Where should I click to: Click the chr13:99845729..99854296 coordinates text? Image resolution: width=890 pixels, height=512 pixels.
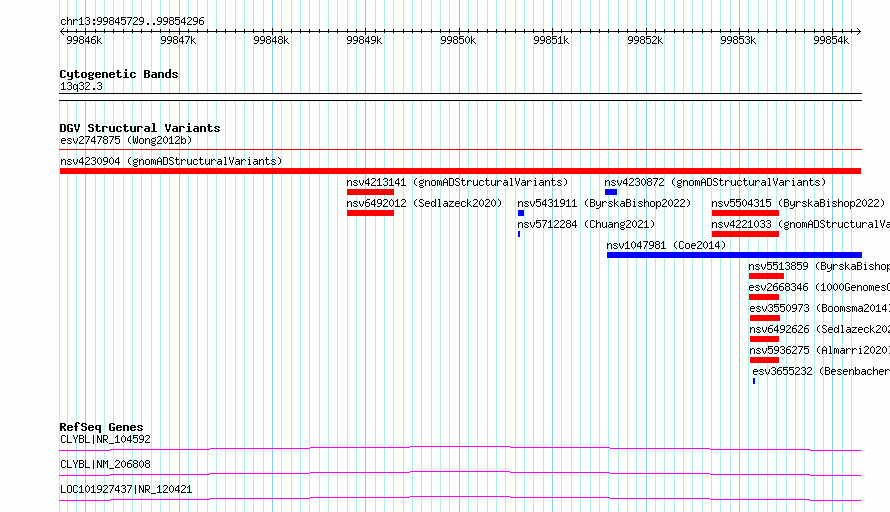pos(132,21)
